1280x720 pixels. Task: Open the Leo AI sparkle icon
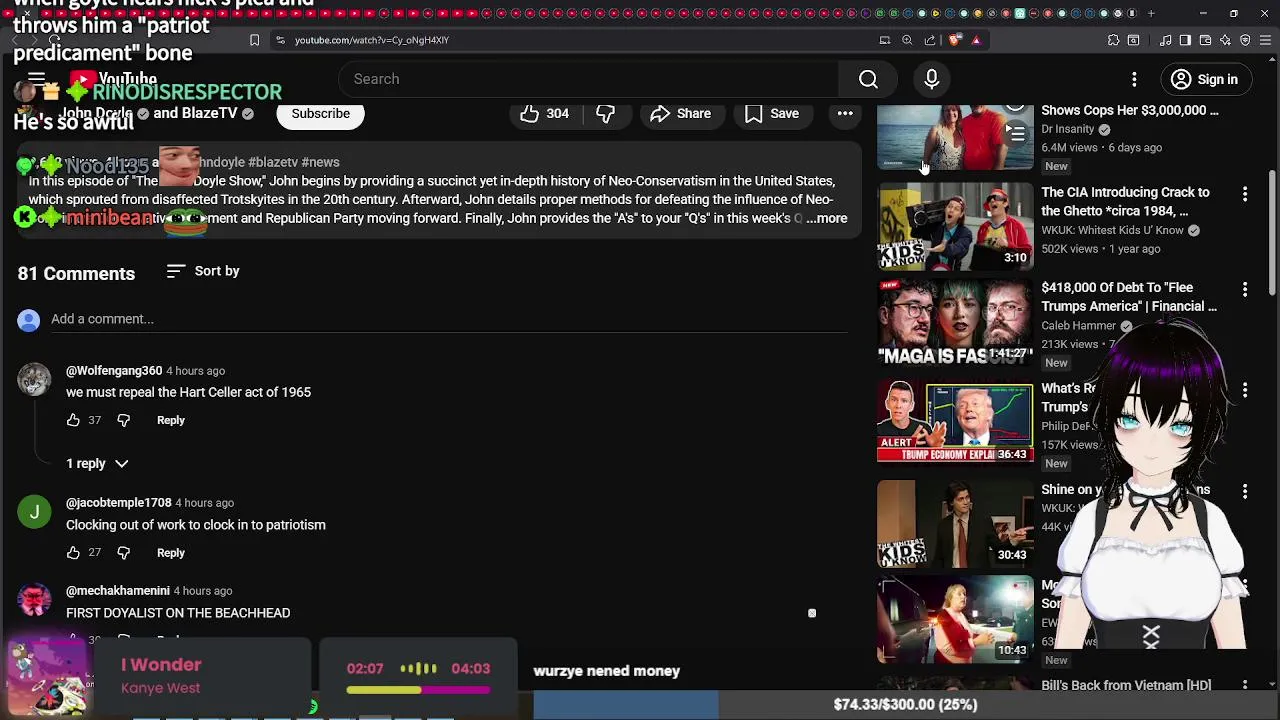coord(1225,40)
